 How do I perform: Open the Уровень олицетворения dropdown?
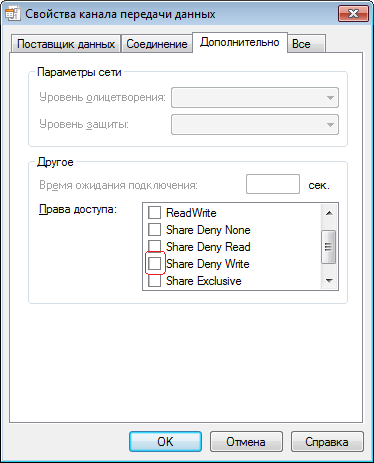pos(255,98)
